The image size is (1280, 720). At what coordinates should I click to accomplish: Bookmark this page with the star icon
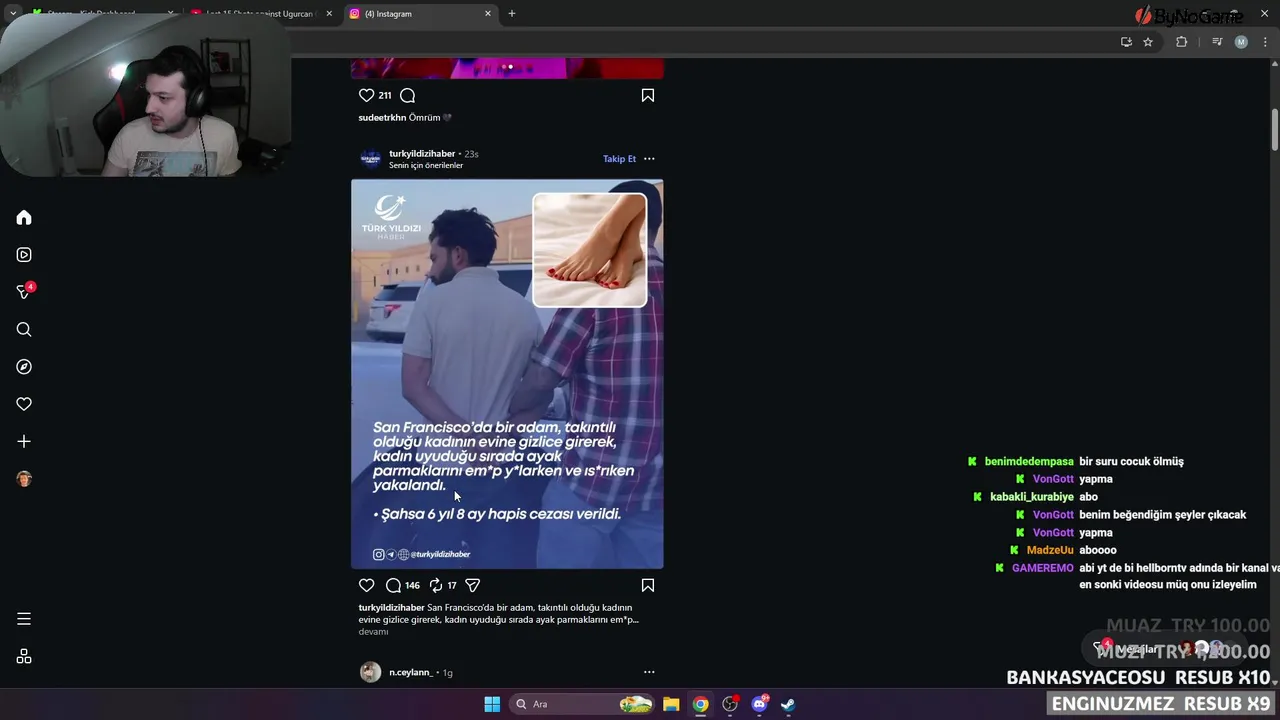[1148, 42]
